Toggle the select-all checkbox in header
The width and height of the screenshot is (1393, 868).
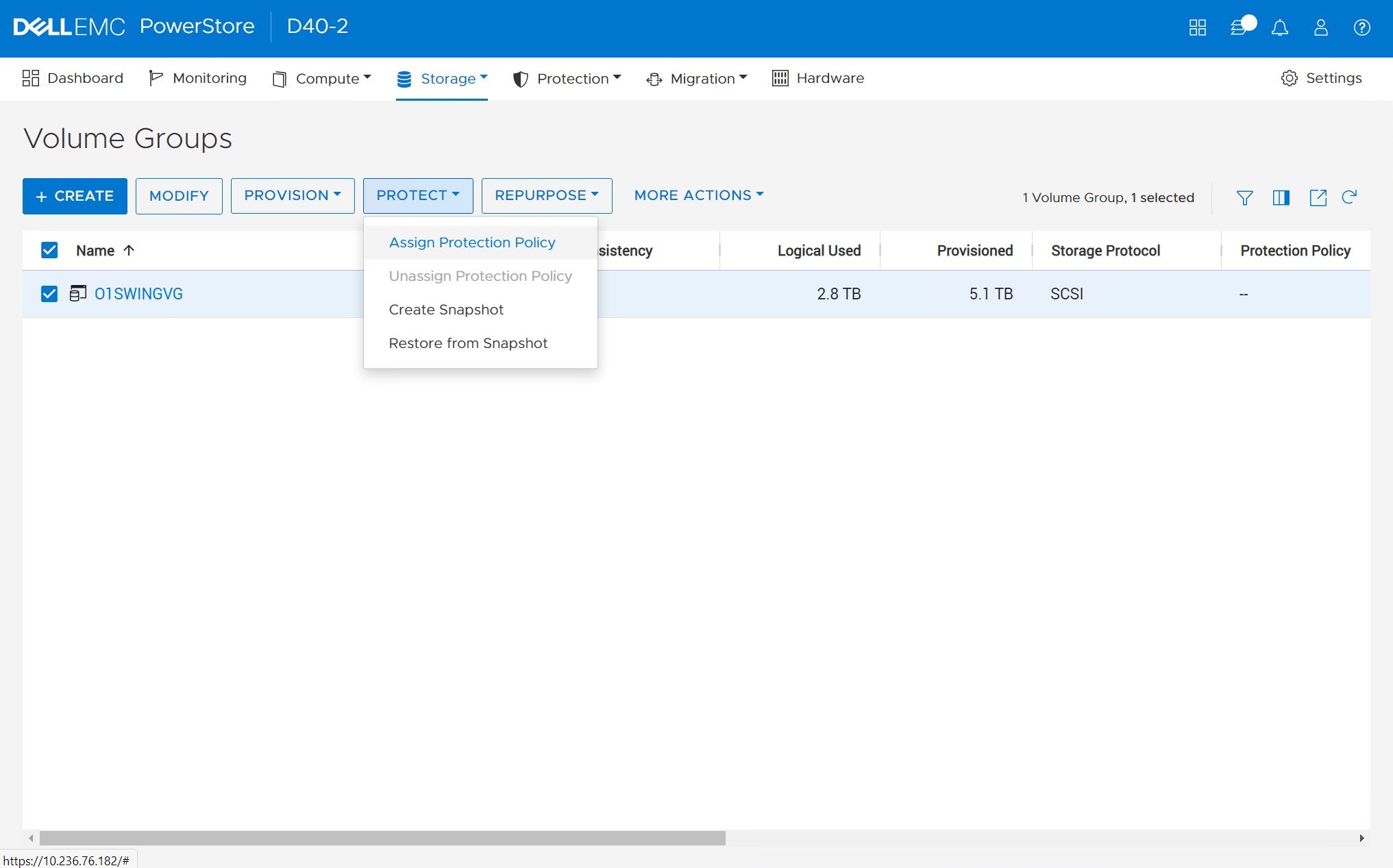[49, 250]
